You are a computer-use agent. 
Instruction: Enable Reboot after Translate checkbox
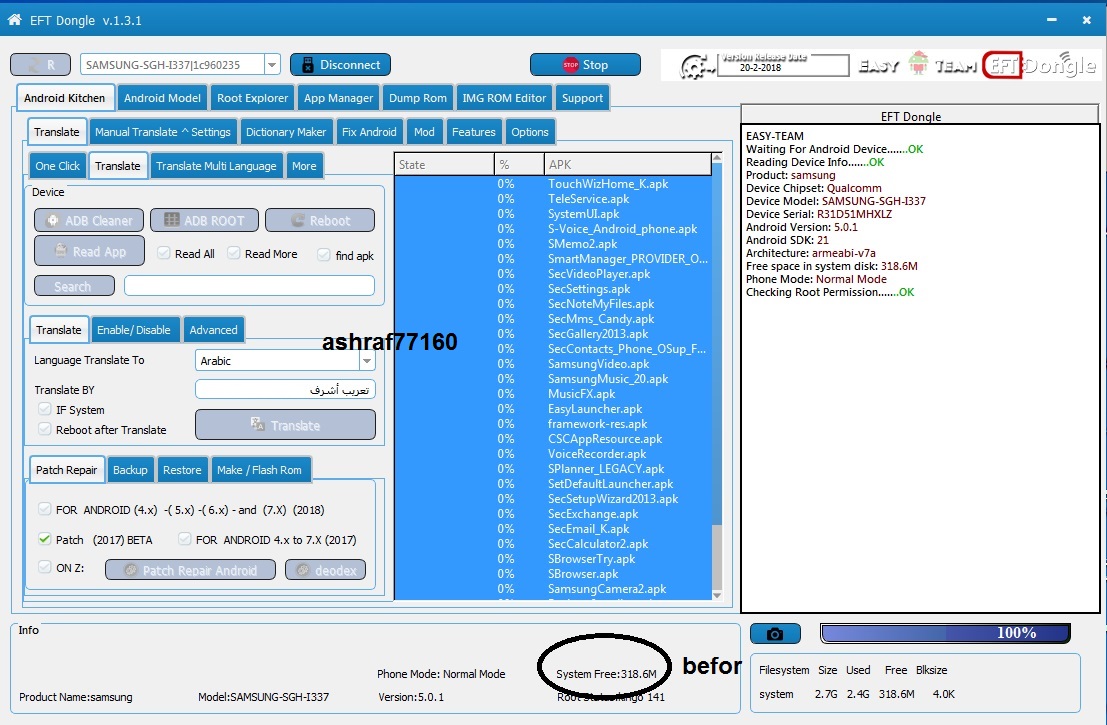coord(44,429)
